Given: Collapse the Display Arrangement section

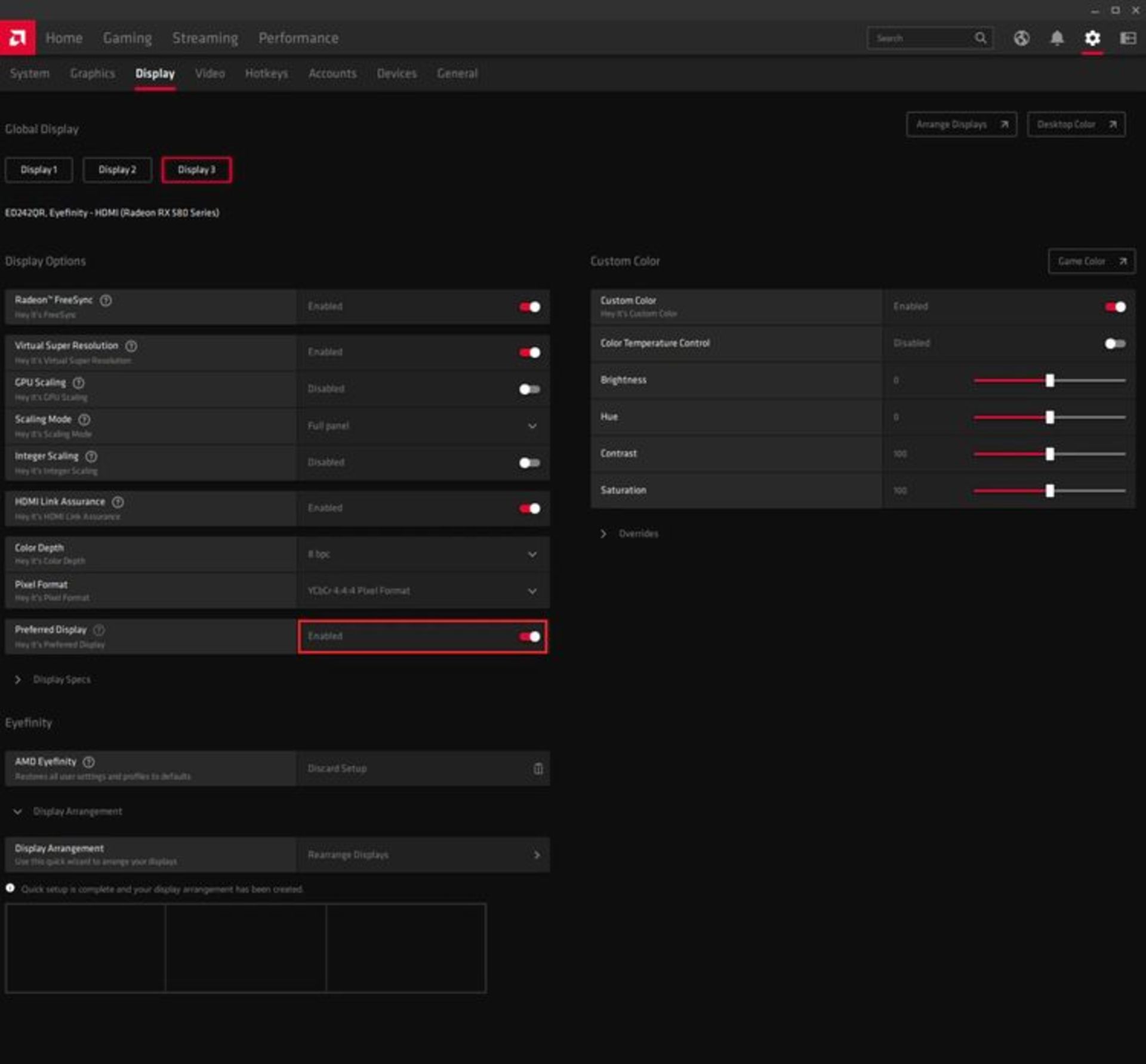Looking at the screenshot, I should pos(68,811).
